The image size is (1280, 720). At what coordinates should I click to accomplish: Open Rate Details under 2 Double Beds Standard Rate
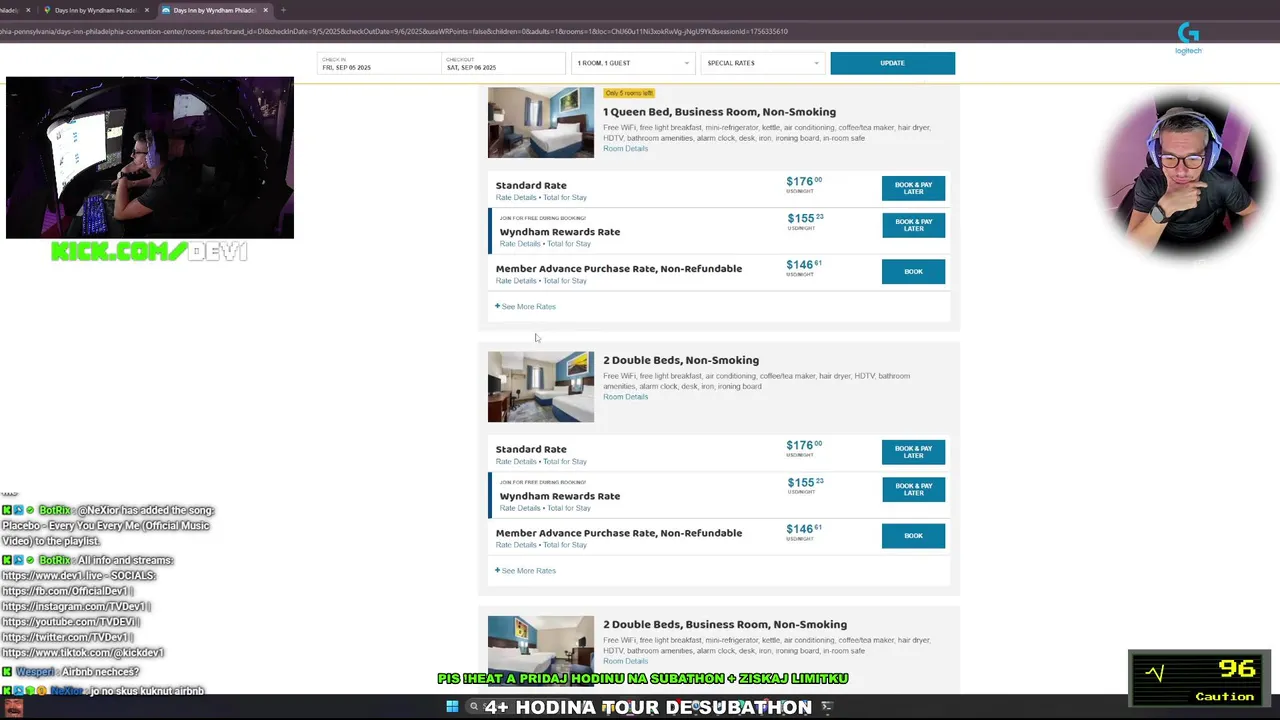516,462
